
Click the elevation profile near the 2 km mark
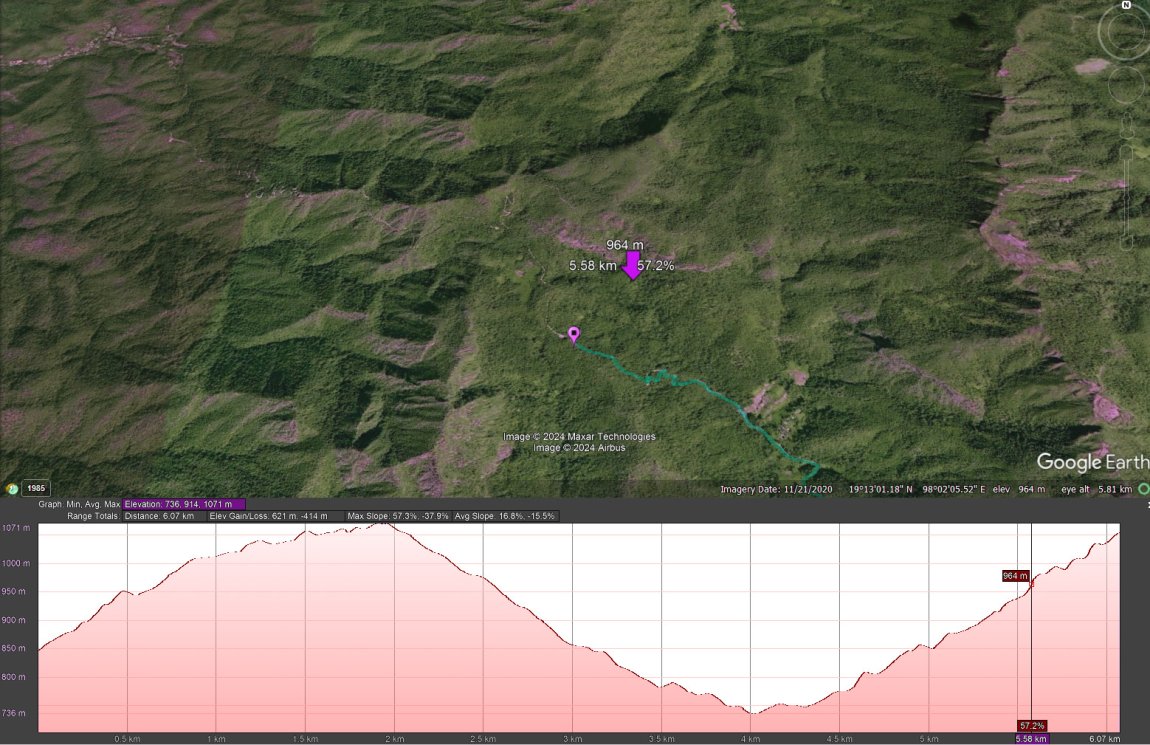tap(393, 530)
